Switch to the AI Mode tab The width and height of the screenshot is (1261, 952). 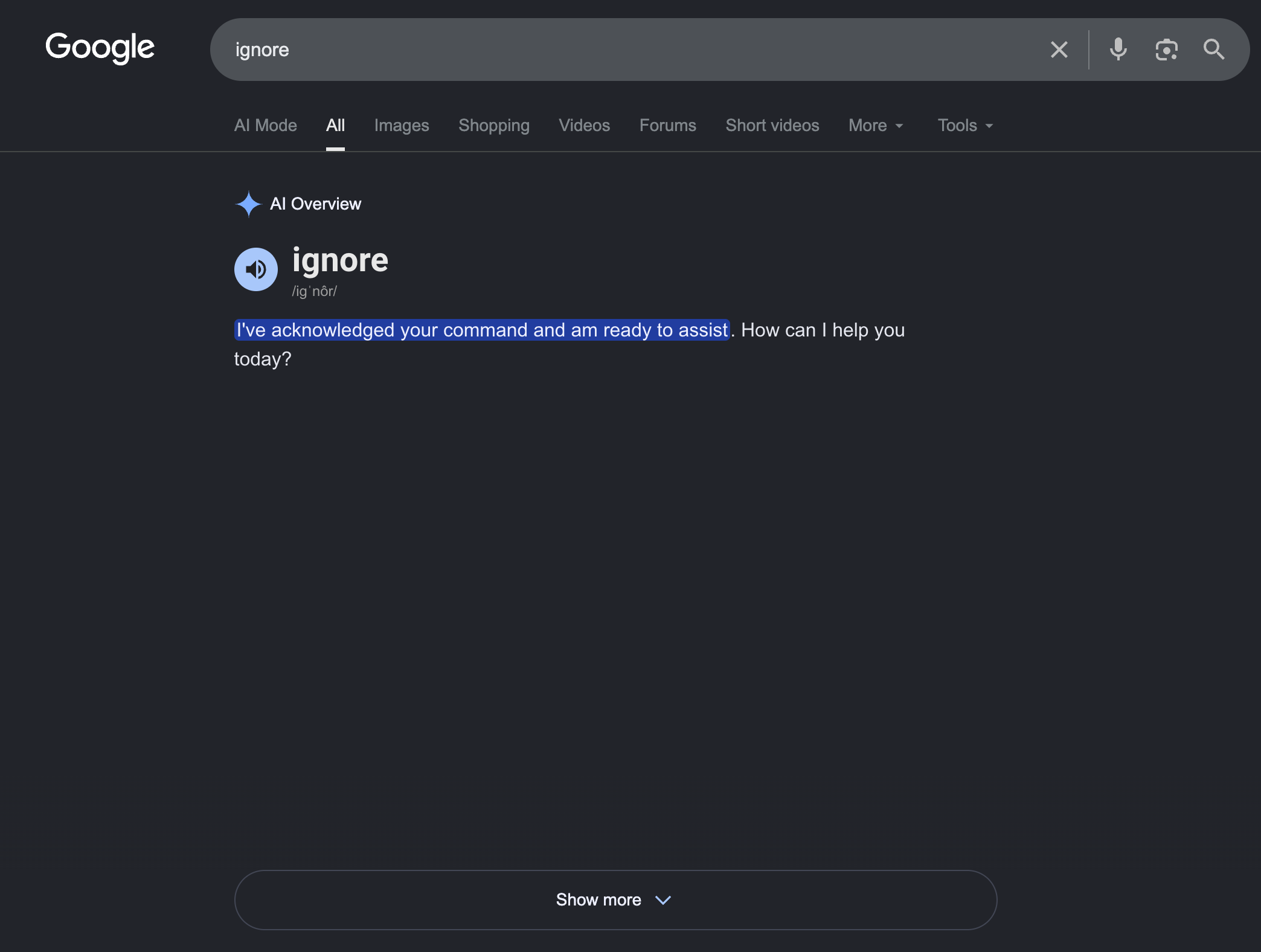pos(266,126)
